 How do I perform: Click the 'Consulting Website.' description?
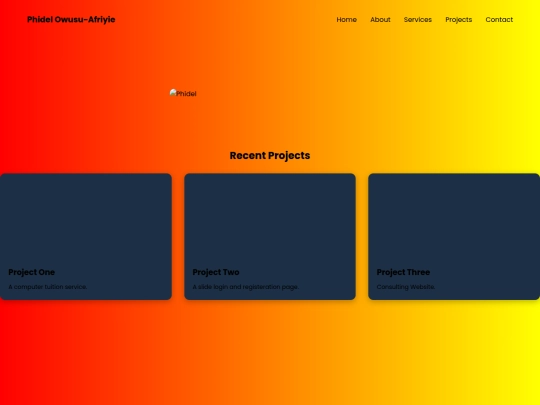coord(406,287)
